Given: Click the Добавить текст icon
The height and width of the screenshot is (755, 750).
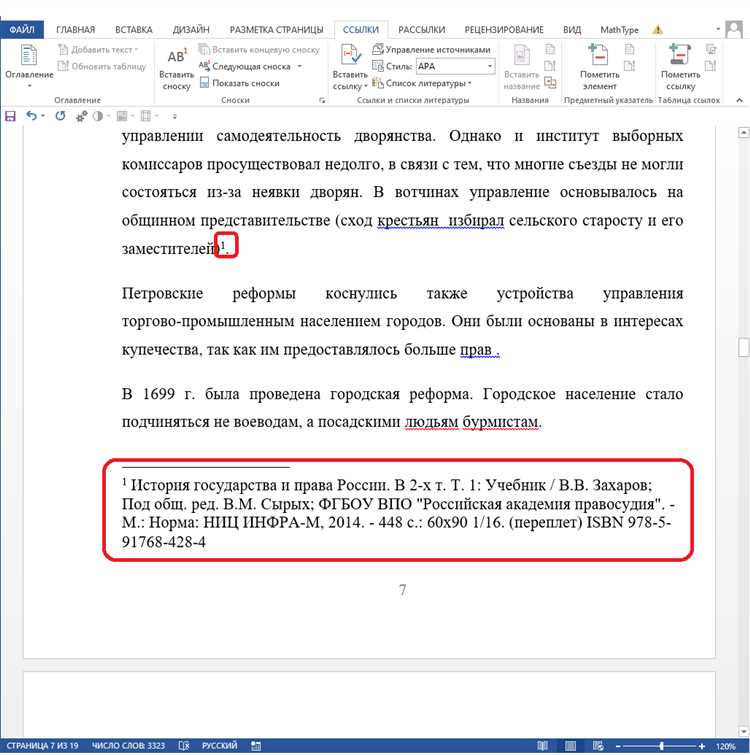Looking at the screenshot, I should 63,50.
